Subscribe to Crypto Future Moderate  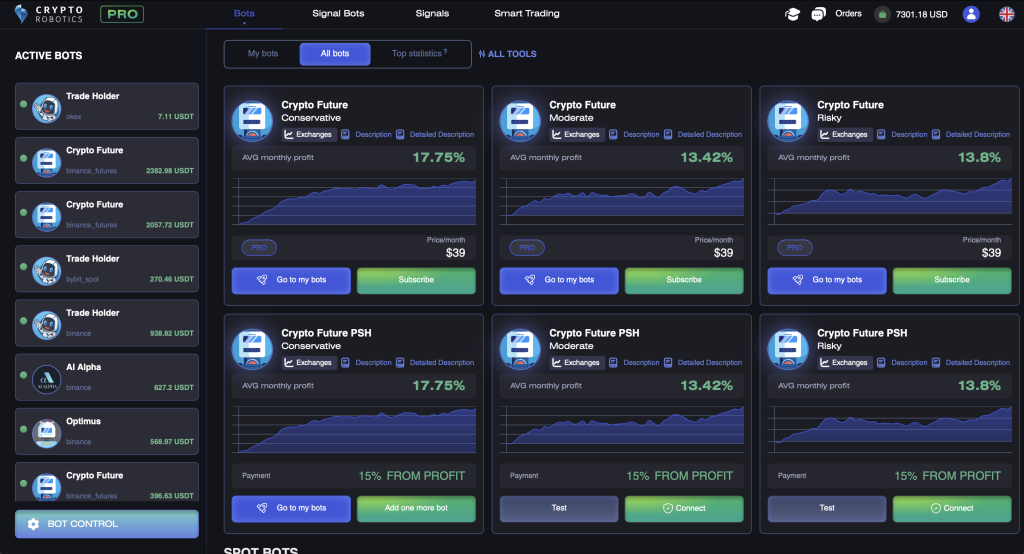coord(684,280)
